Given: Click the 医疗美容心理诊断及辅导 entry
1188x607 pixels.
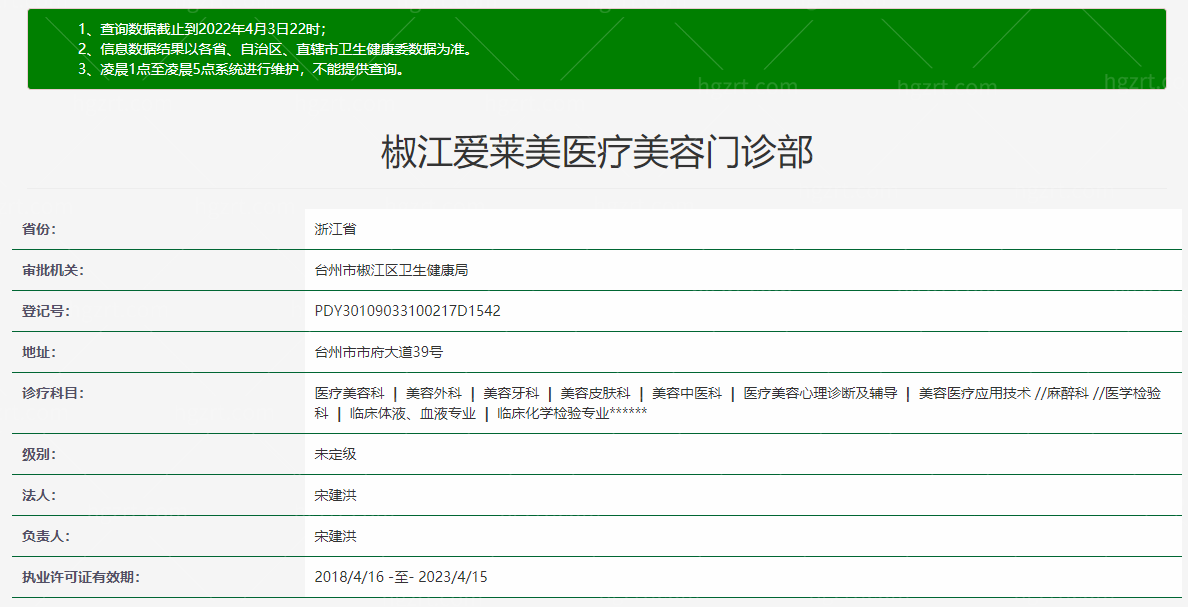Looking at the screenshot, I should (x=820, y=393).
